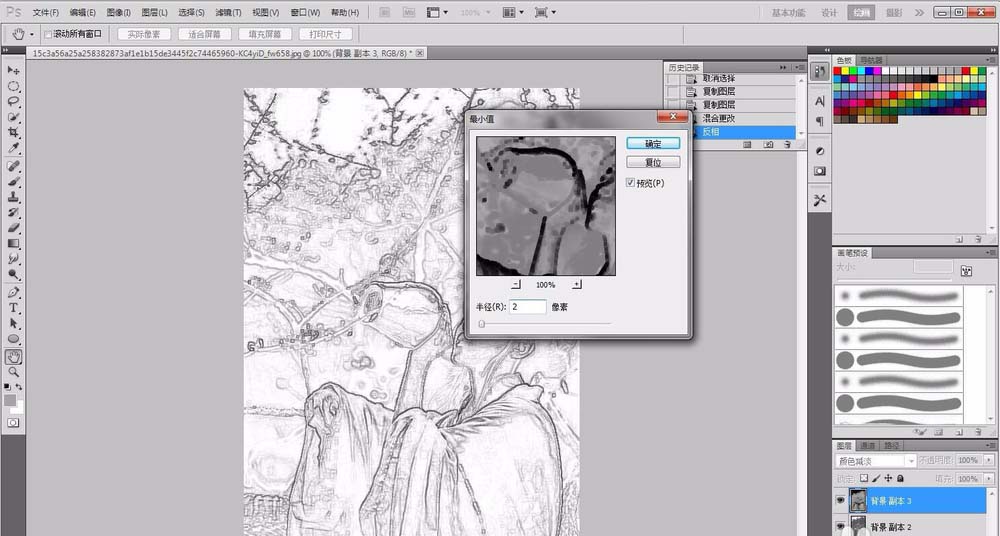Click the 确定 button in dialog

653,144
